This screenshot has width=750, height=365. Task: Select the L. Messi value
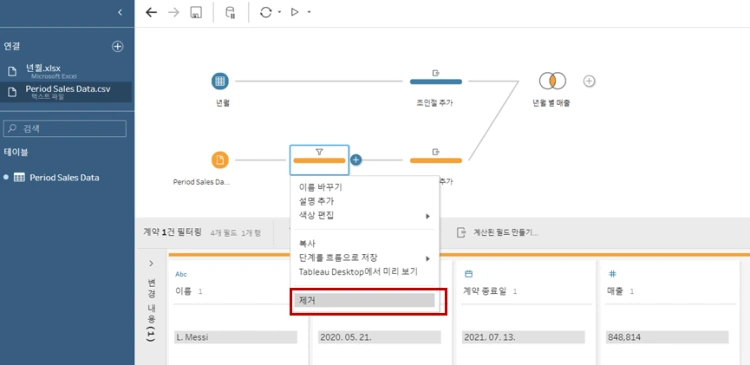[x=235, y=337]
